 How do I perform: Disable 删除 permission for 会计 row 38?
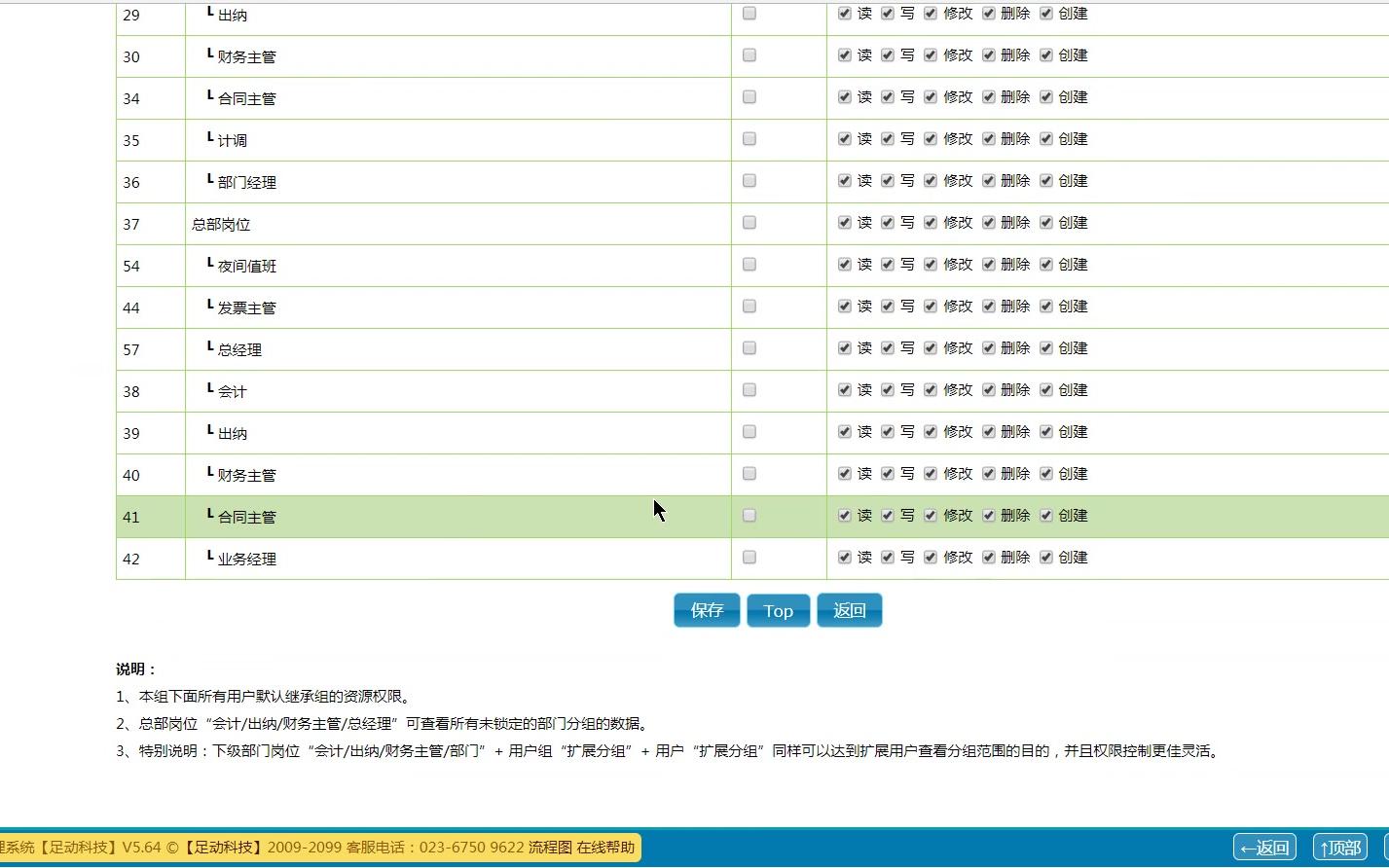(987, 389)
